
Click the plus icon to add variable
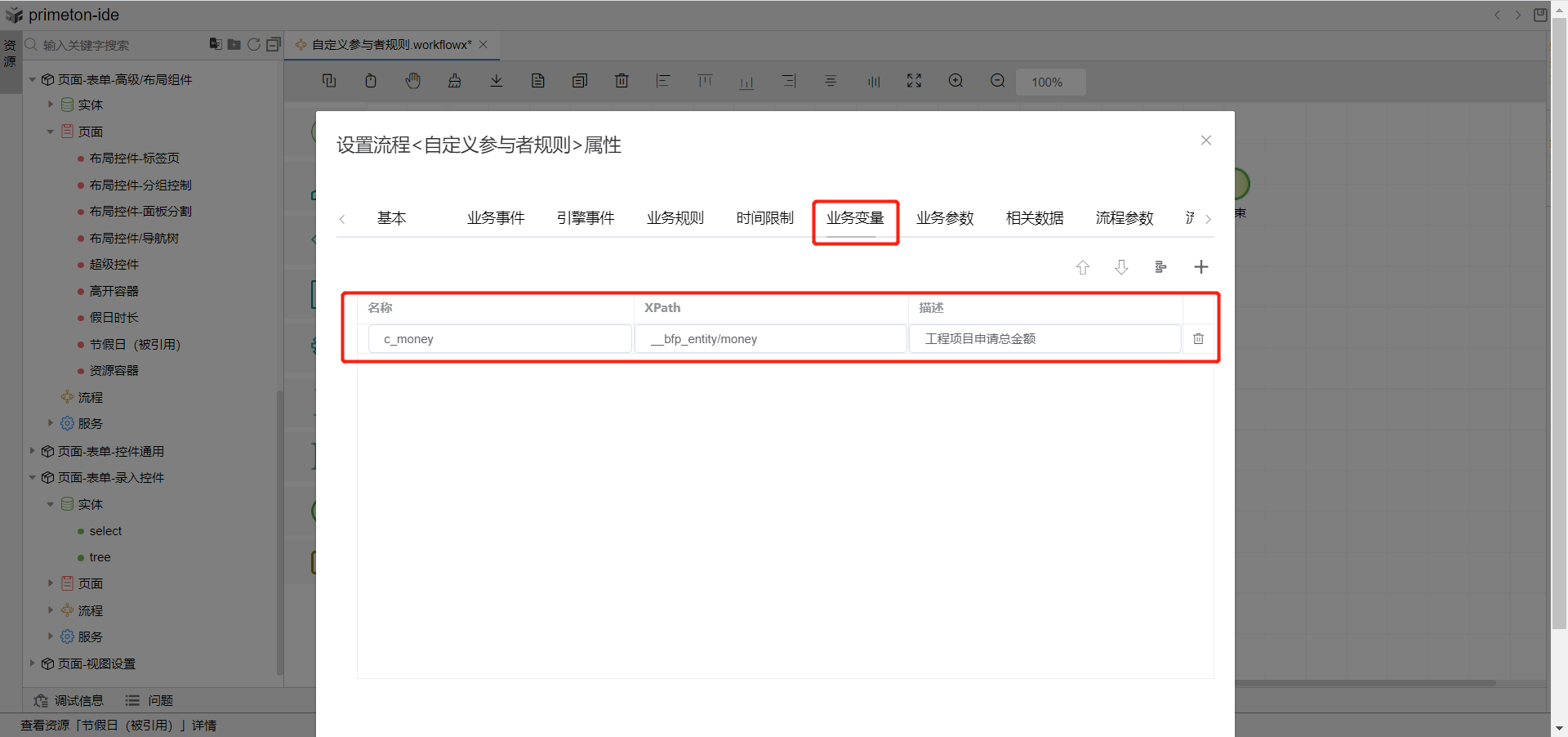coord(1200,267)
